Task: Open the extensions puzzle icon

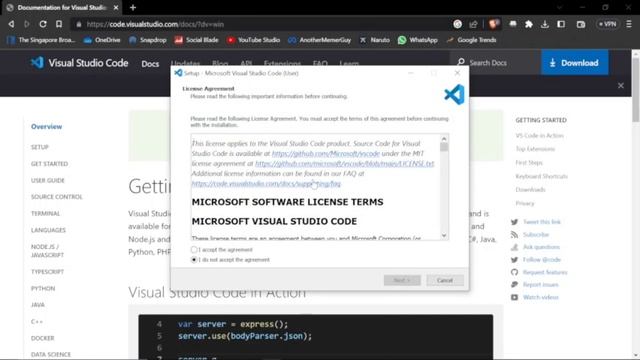Action: pos(529,24)
